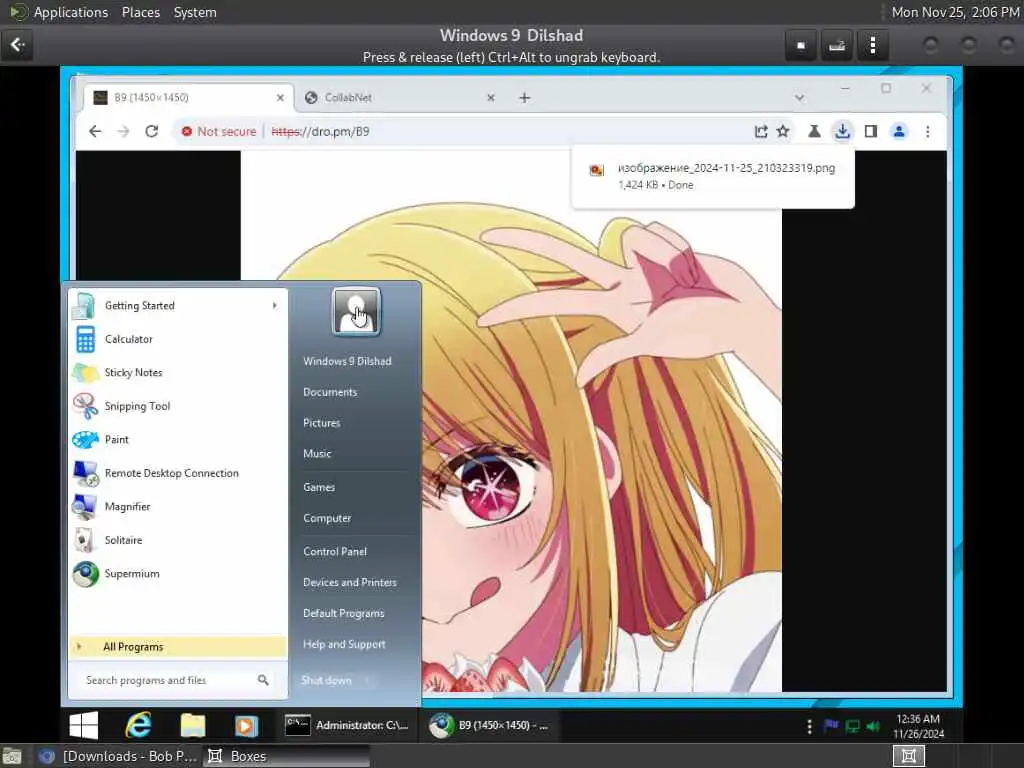Open Getting Started in Start menu

(x=176, y=306)
